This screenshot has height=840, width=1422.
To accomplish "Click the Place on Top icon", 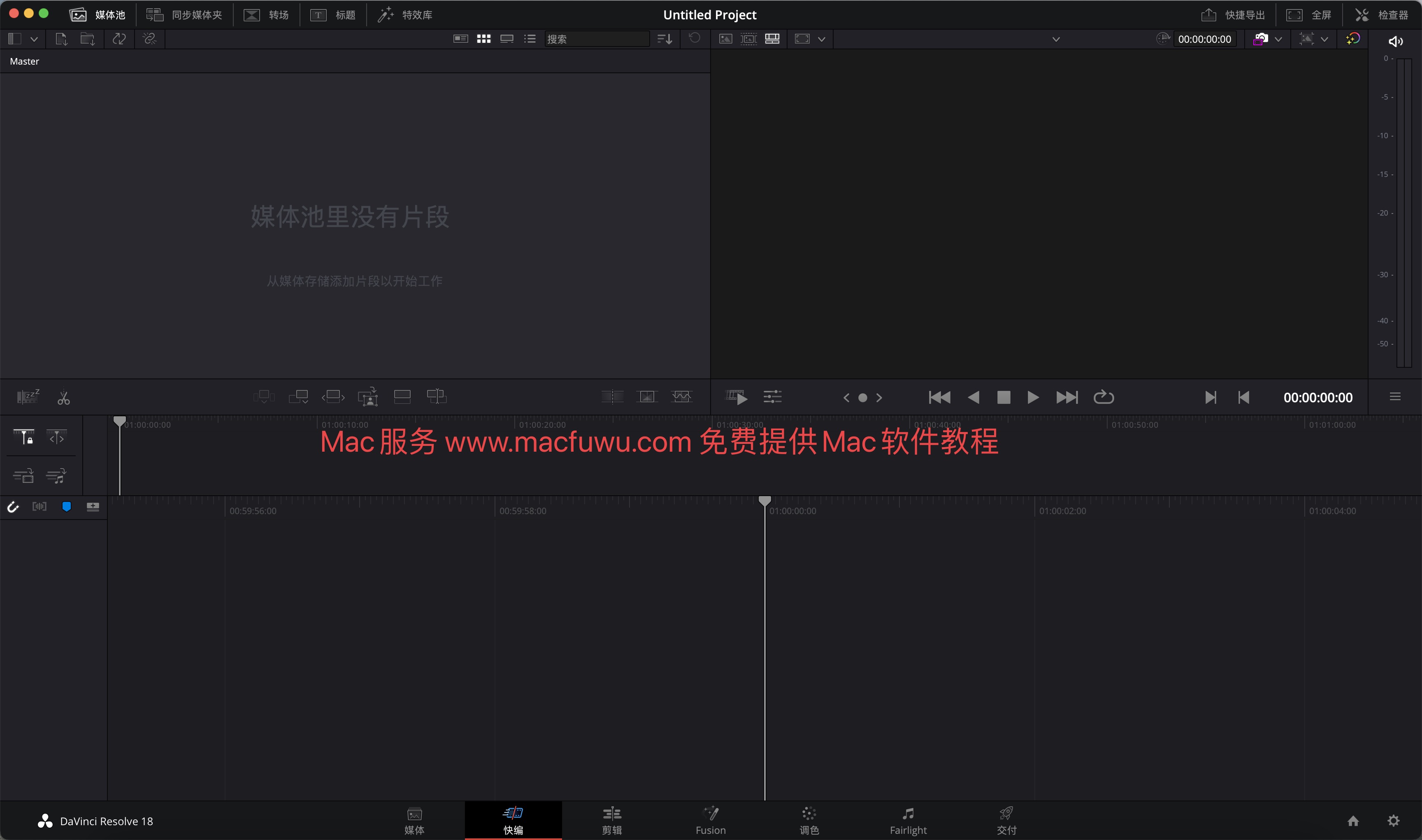I will point(402,396).
